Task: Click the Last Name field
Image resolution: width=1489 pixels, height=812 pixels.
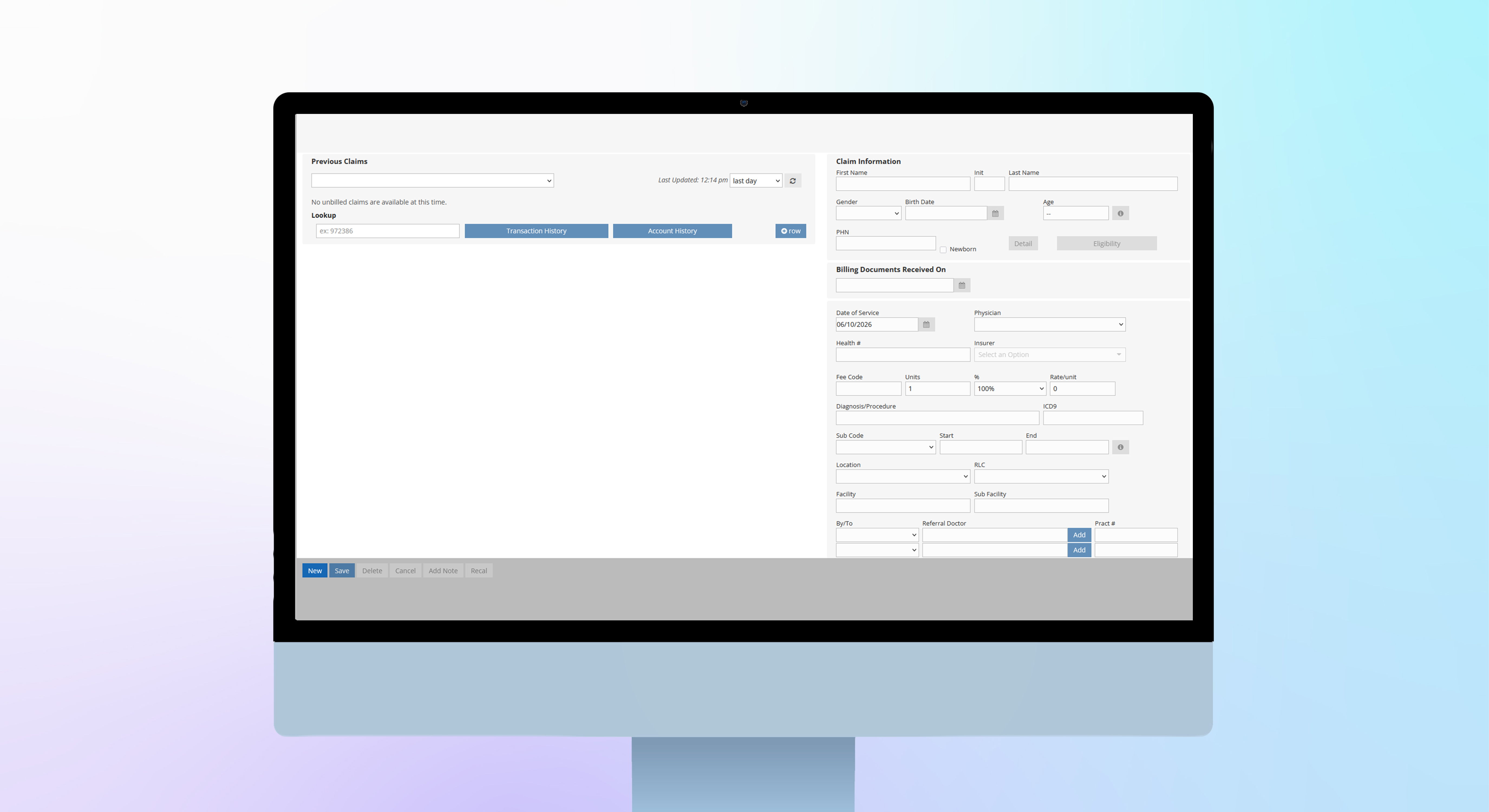Action: tap(1092, 184)
